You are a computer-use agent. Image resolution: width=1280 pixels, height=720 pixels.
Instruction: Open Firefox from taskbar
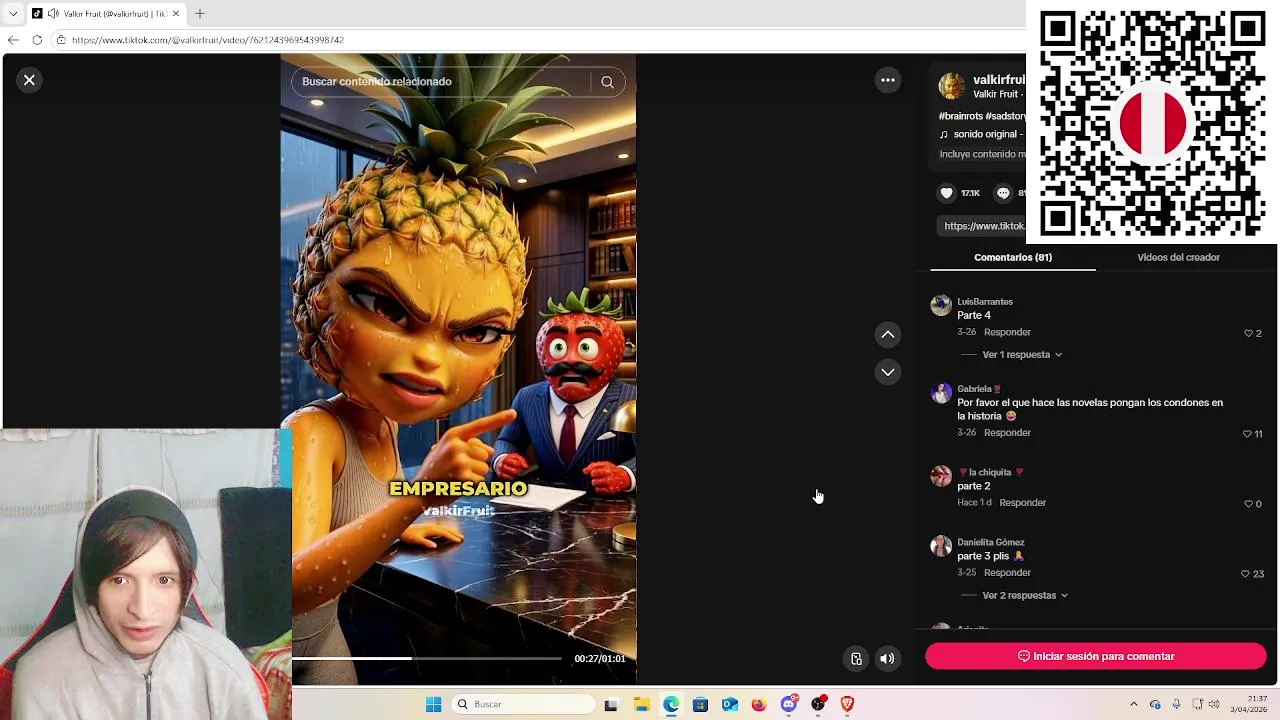coord(759,704)
